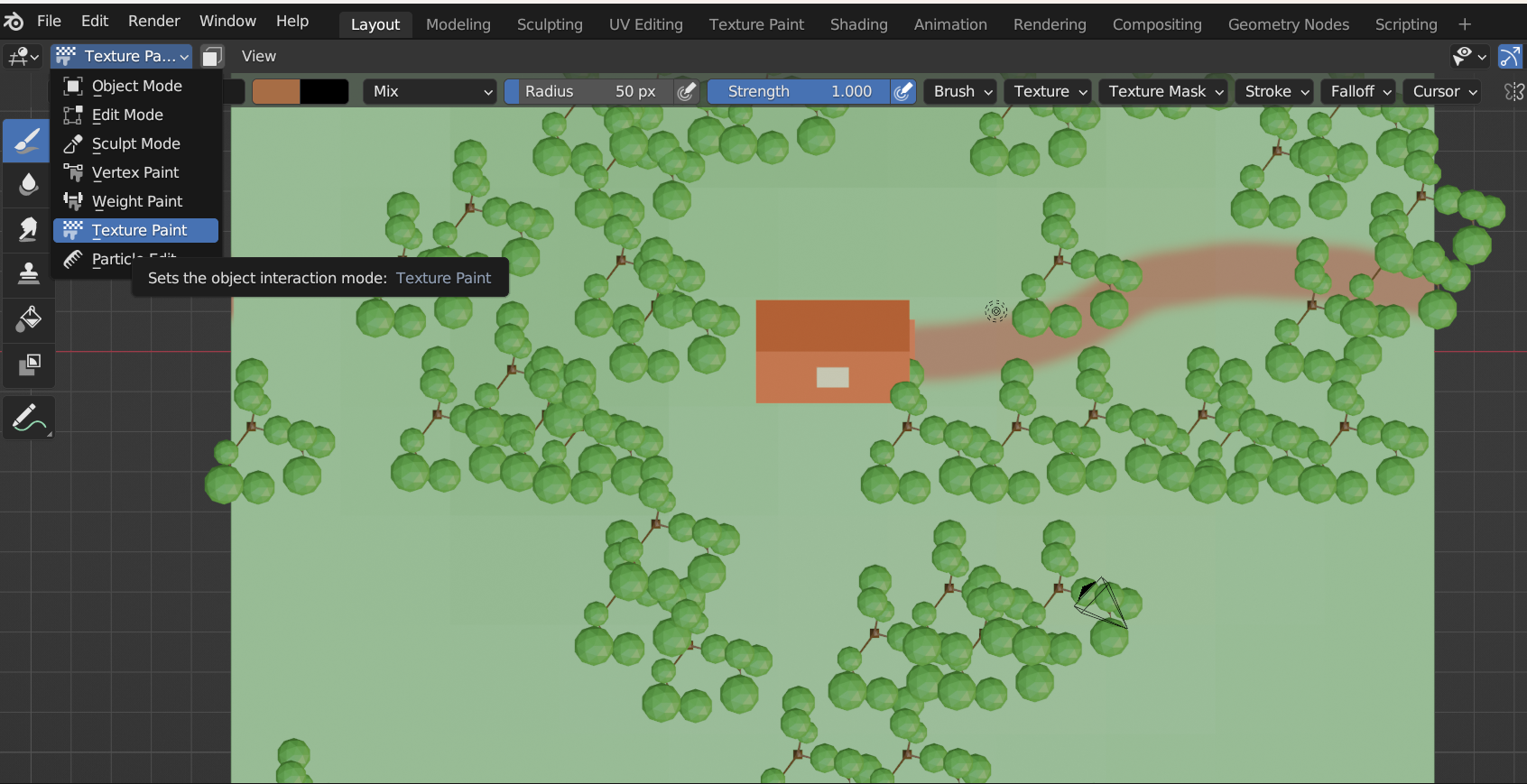Screen dimensions: 1527x784
Task: Toggle paint mask face selection
Action: click(211, 57)
